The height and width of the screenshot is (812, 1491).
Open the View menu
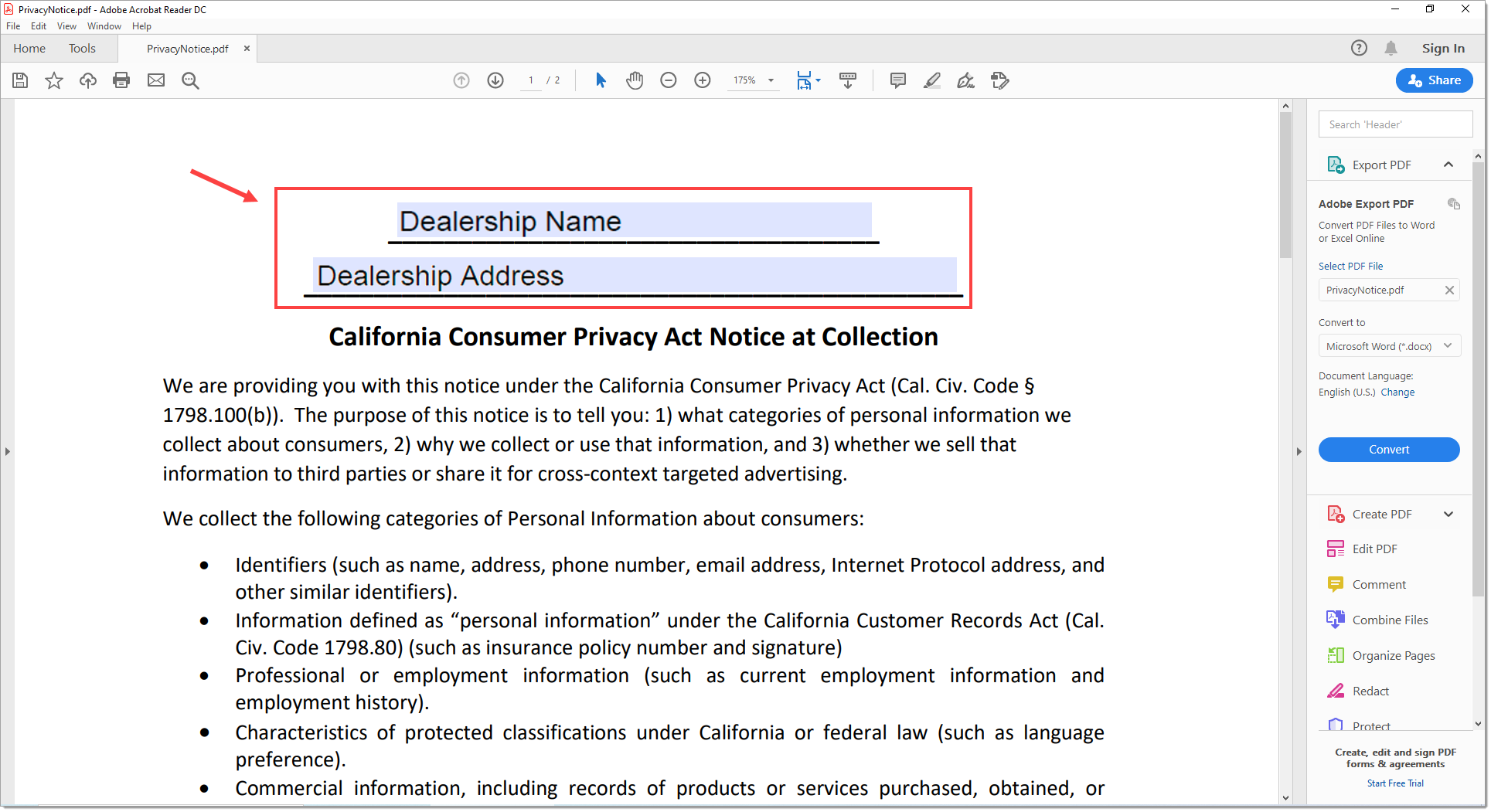click(x=66, y=26)
